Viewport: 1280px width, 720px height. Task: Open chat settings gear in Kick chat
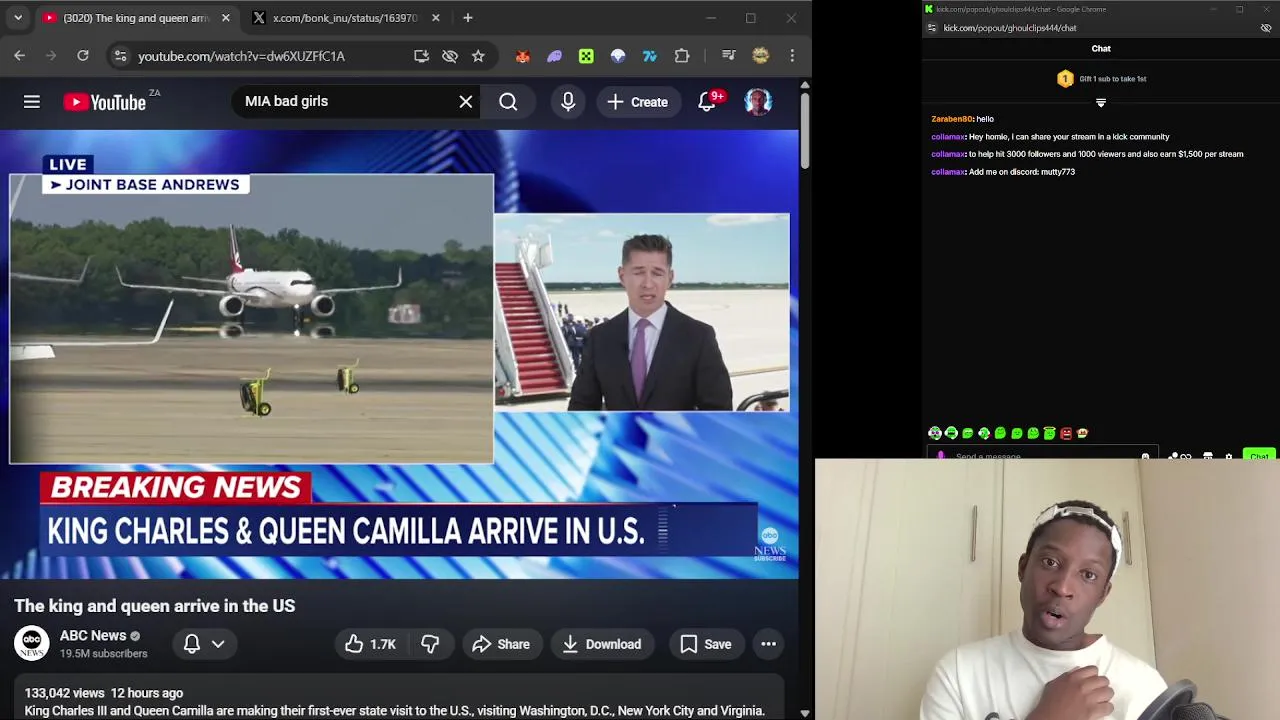coord(1229,456)
